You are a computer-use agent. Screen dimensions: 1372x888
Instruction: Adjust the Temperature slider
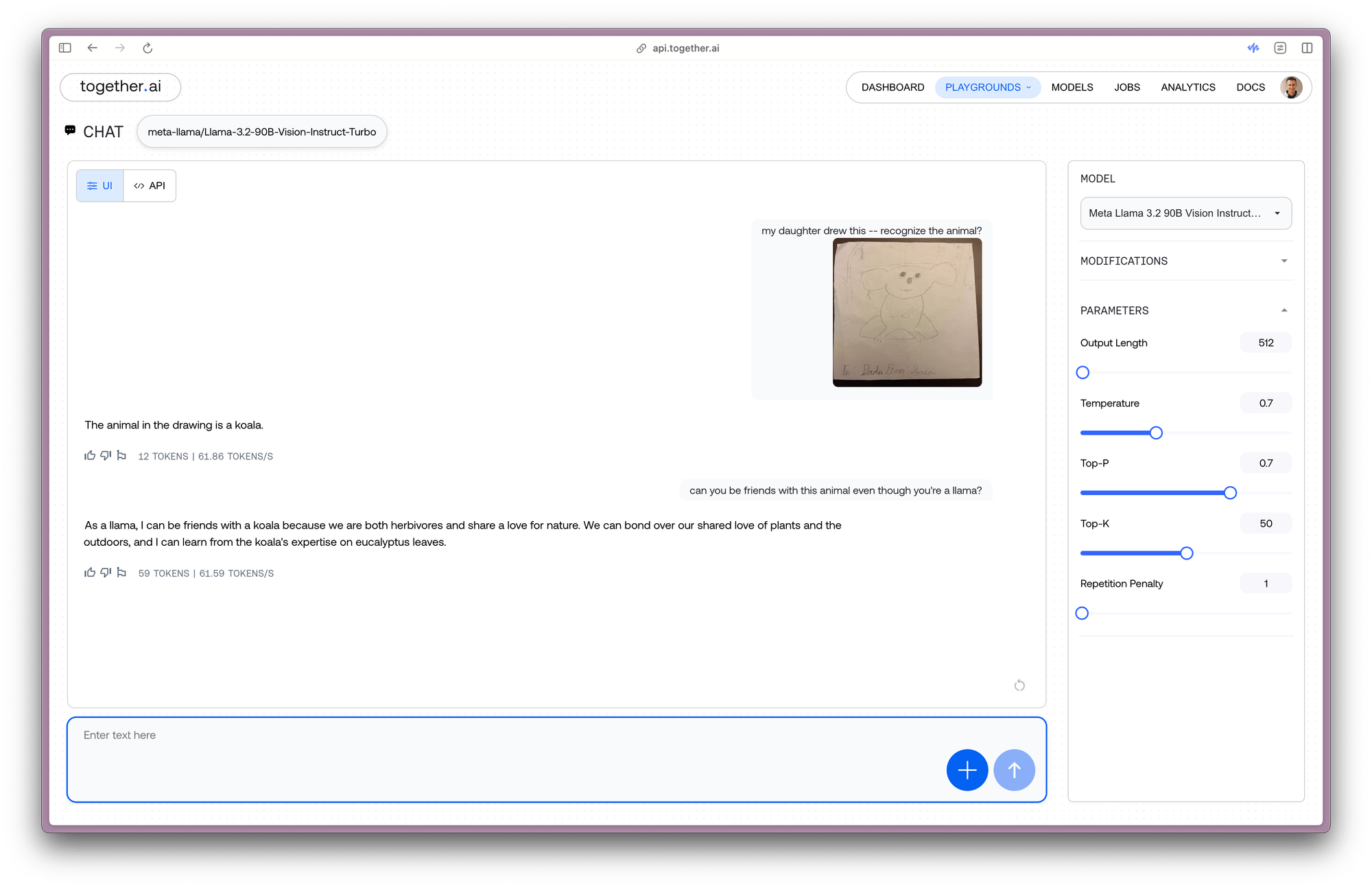coord(1156,433)
